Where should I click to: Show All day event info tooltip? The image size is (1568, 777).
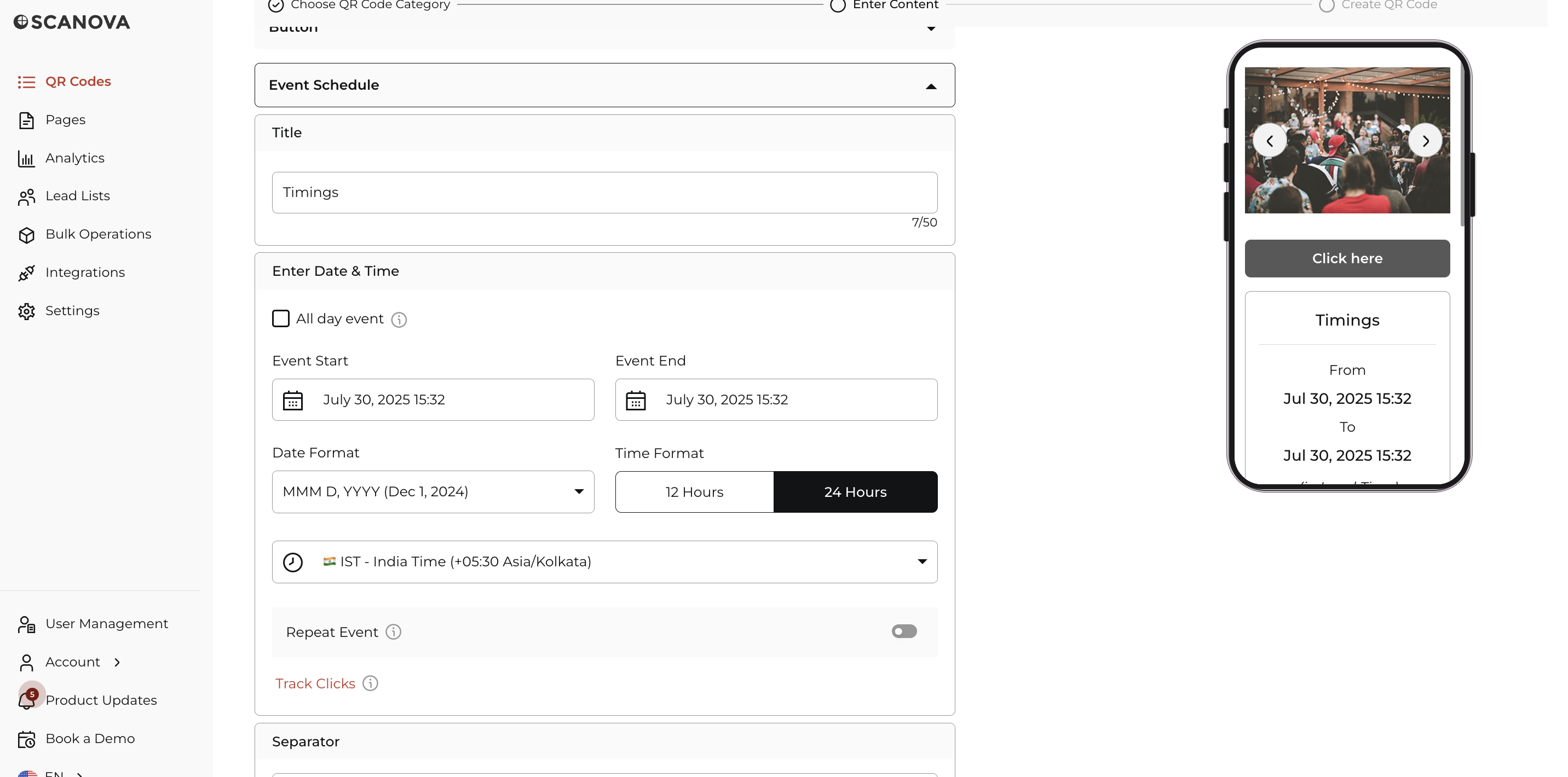pyautogui.click(x=399, y=320)
